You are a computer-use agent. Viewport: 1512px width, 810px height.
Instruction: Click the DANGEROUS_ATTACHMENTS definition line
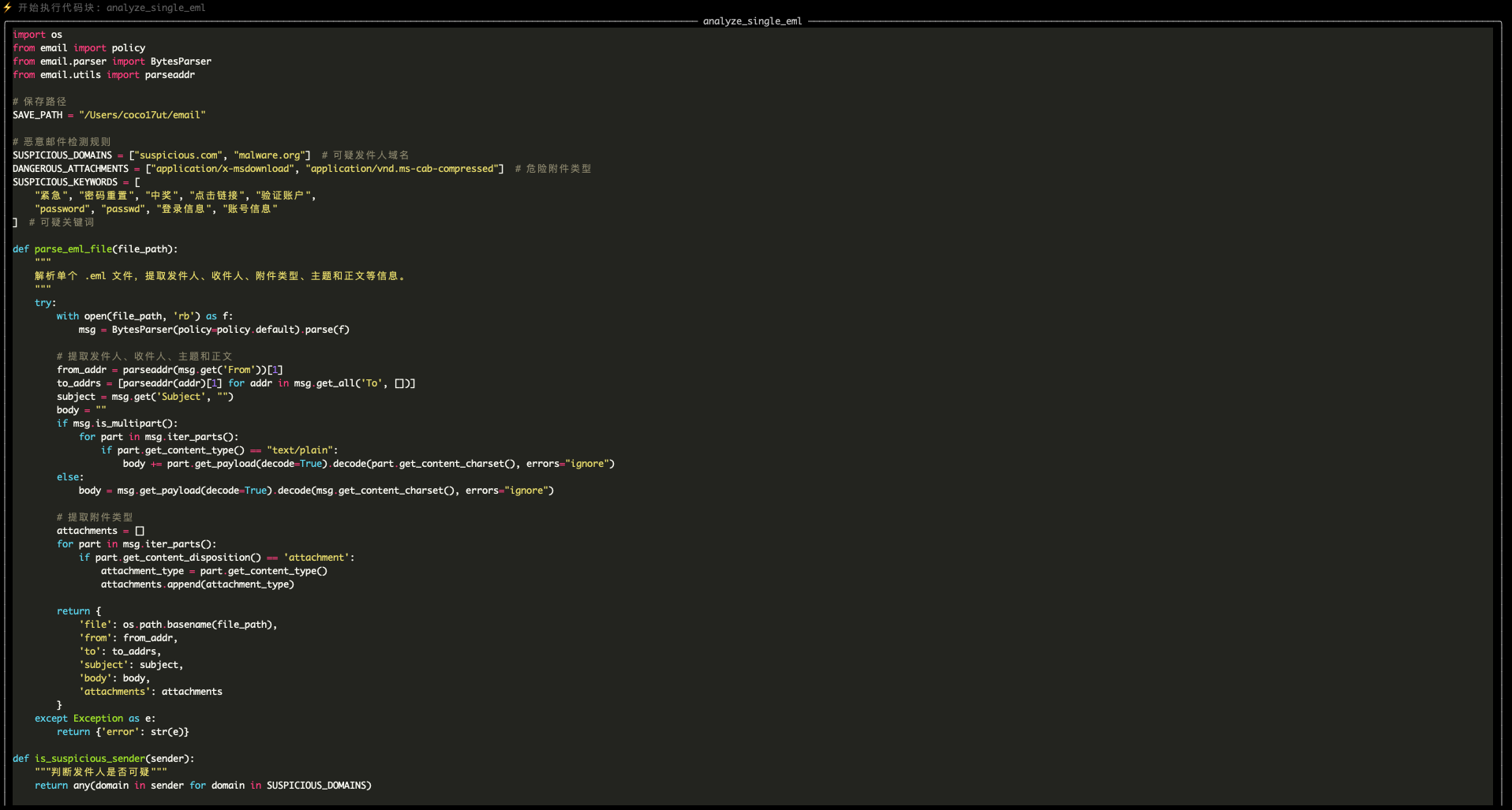[301, 169]
